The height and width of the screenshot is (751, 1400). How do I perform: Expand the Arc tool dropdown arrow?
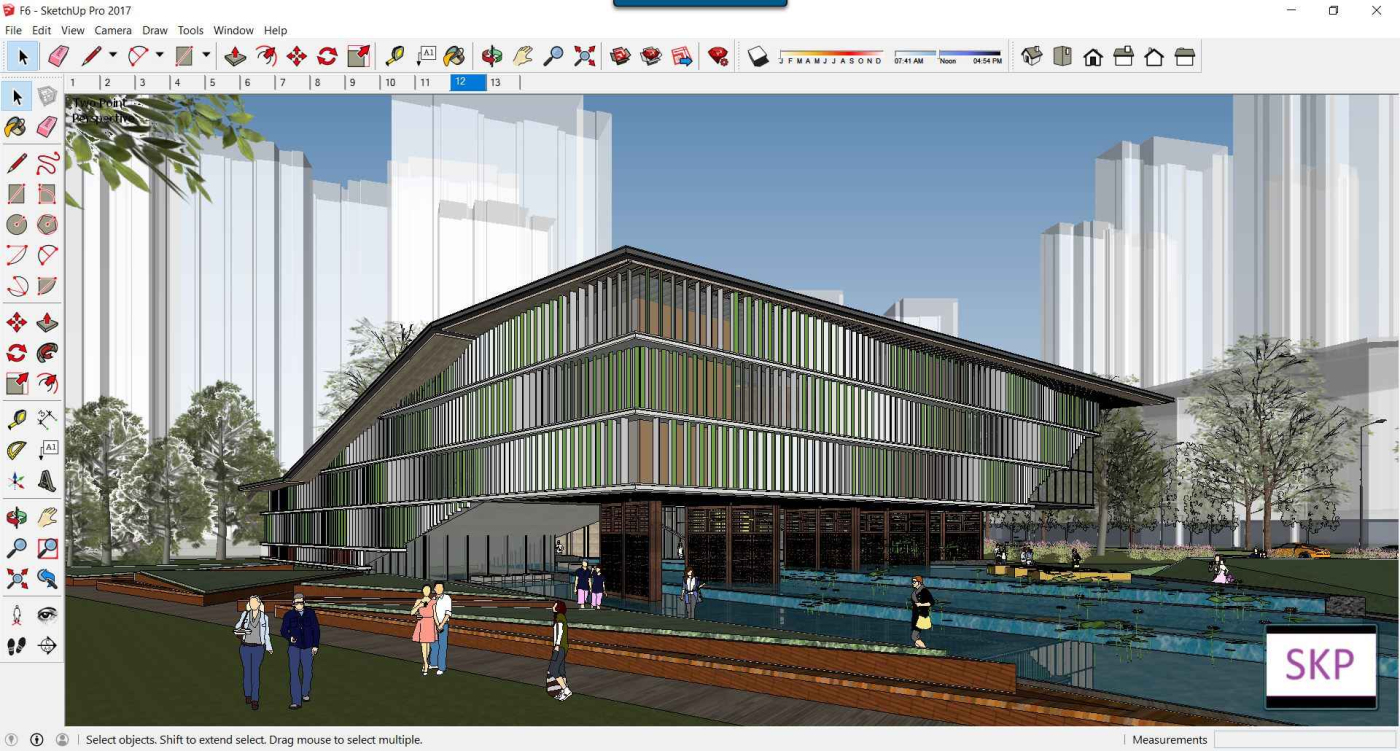click(x=159, y=56)
